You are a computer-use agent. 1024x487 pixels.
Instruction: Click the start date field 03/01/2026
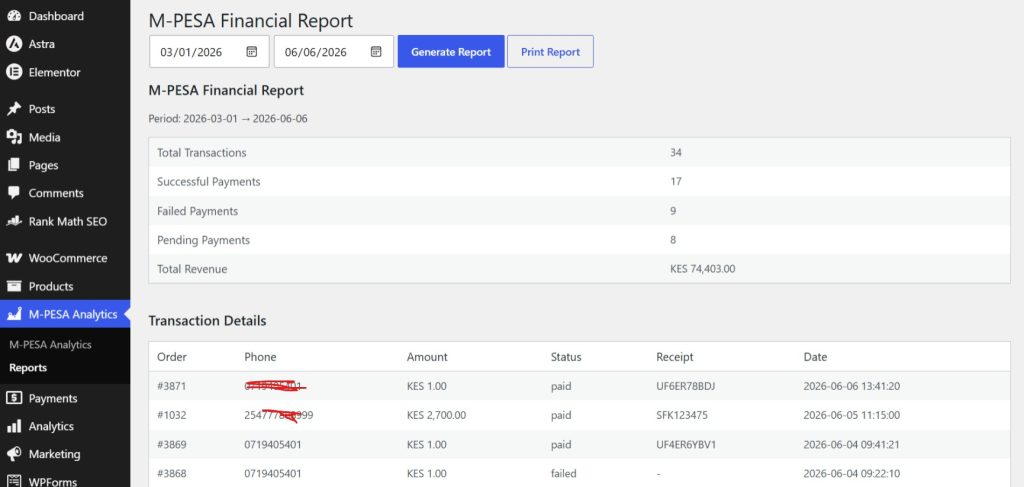click(209, 52)
